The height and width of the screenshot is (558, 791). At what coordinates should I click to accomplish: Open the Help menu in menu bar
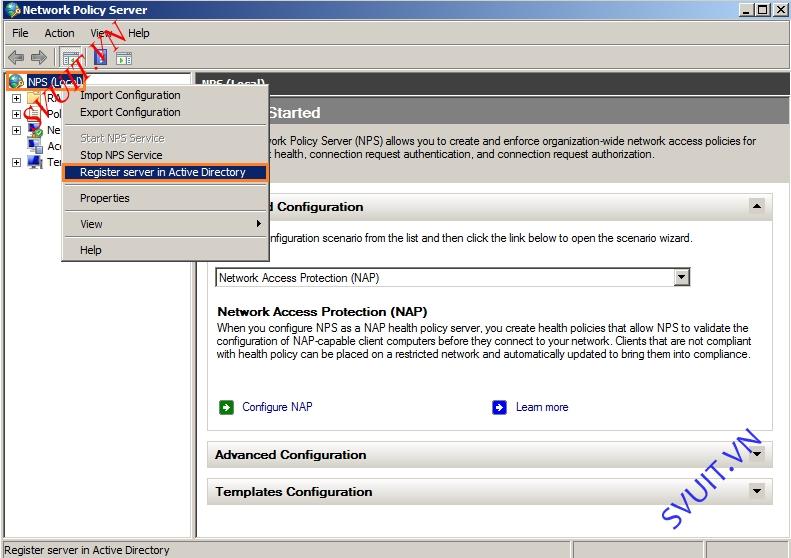coord(139,33)
